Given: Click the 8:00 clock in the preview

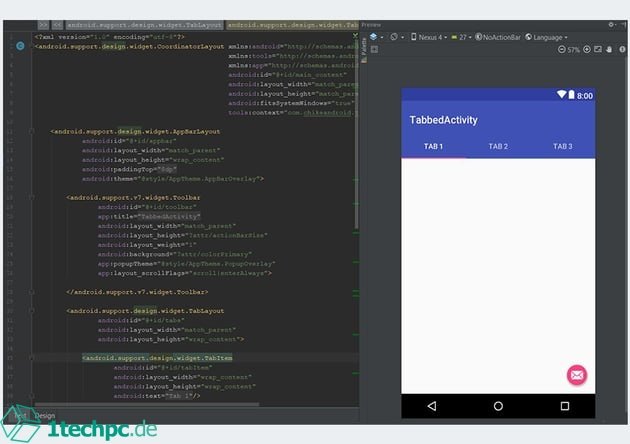Looking at the screenshot, I should coord(585,96).
